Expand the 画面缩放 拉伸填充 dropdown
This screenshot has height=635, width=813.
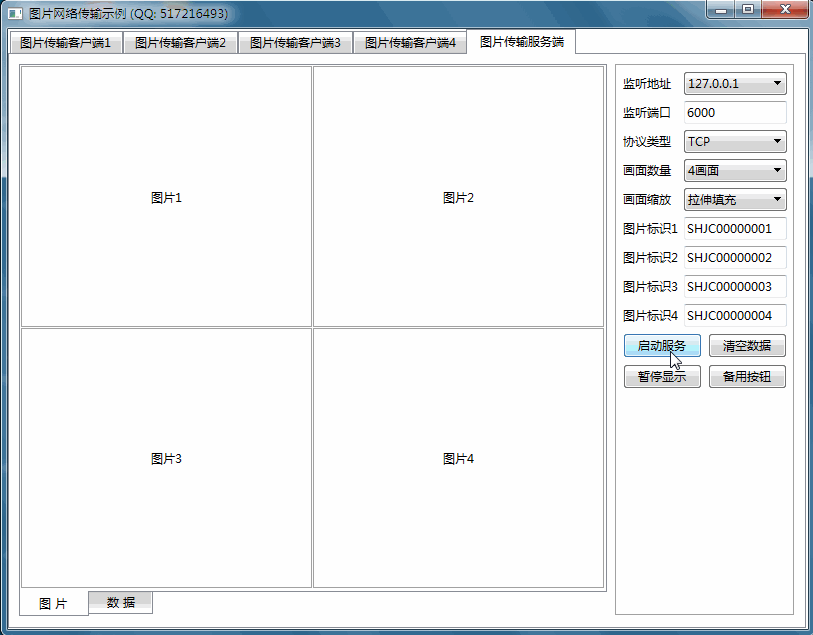pyautogui.click(x=735, y=200)
